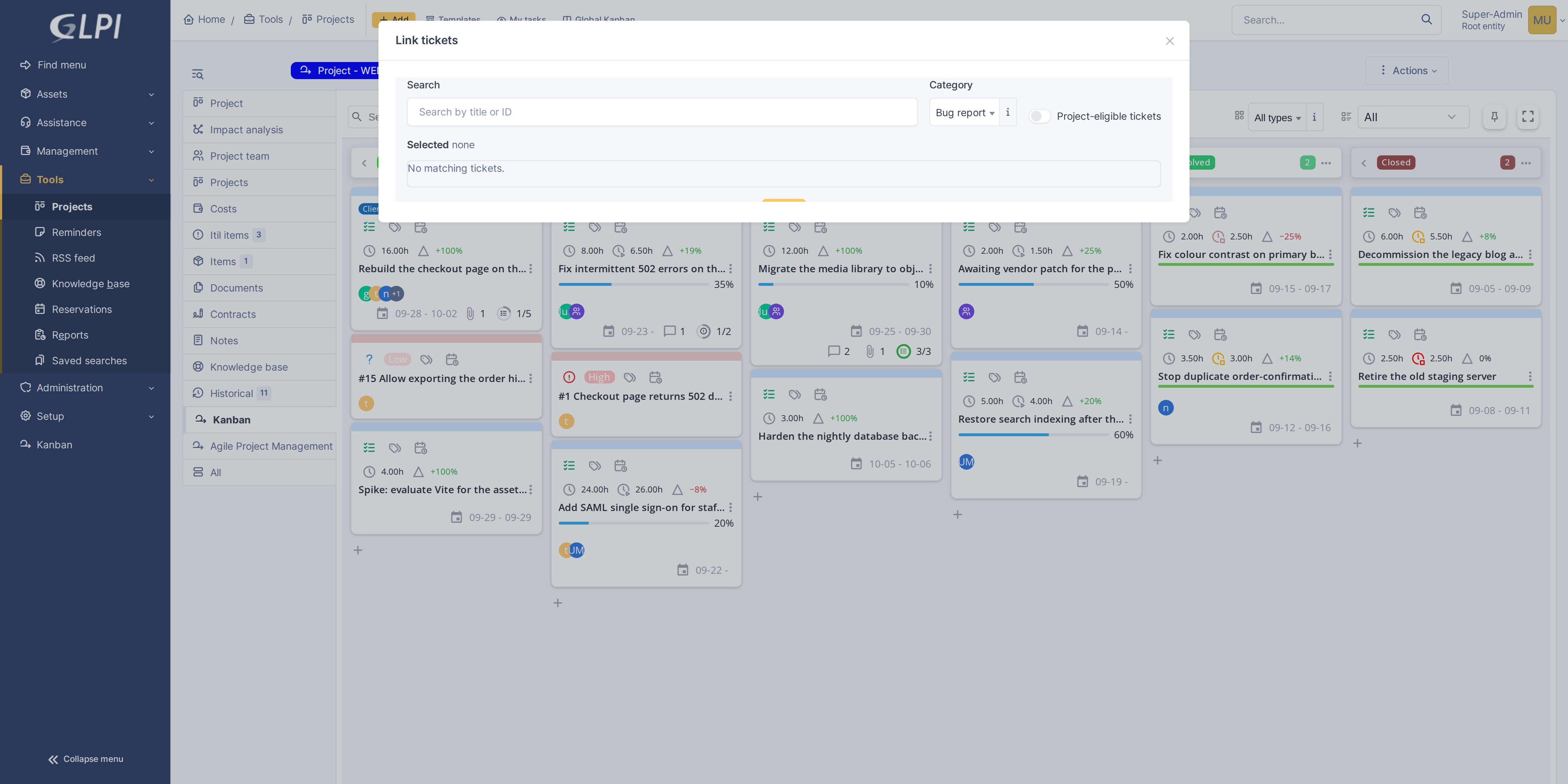The width and height of the screenshot is (1568, 784).
Task: Open Saved searches in the sidebar
Action: point(89,360)
